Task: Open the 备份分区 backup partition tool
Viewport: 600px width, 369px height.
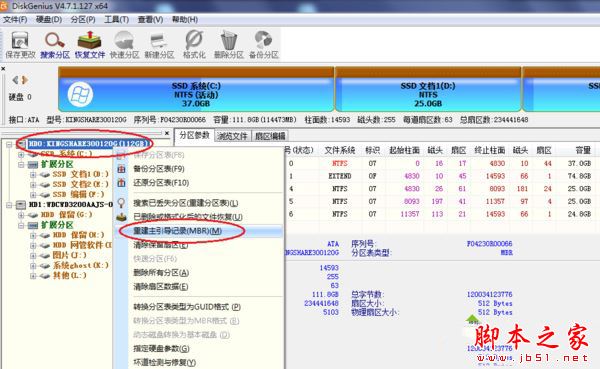Action: (264, 44)
